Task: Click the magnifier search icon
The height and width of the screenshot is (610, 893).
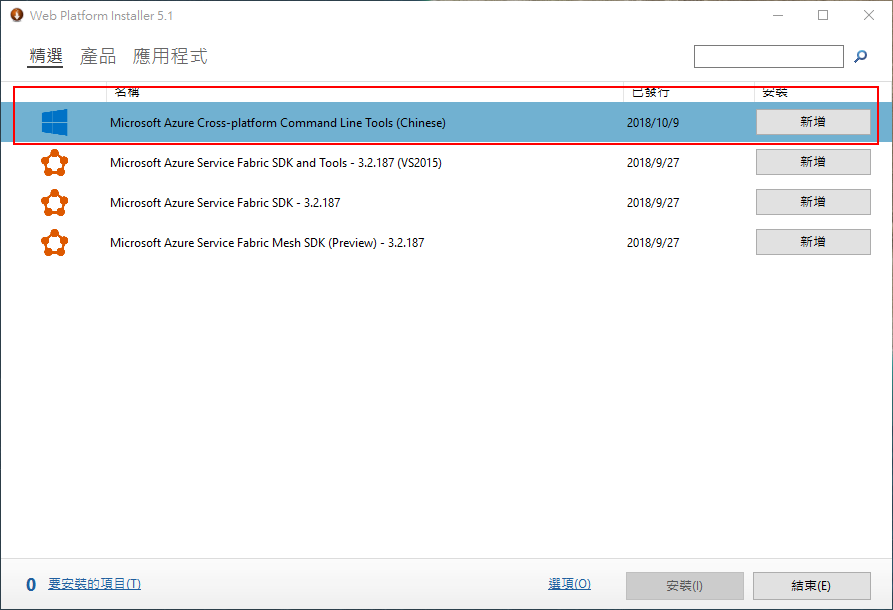Action: coord(861,56)
